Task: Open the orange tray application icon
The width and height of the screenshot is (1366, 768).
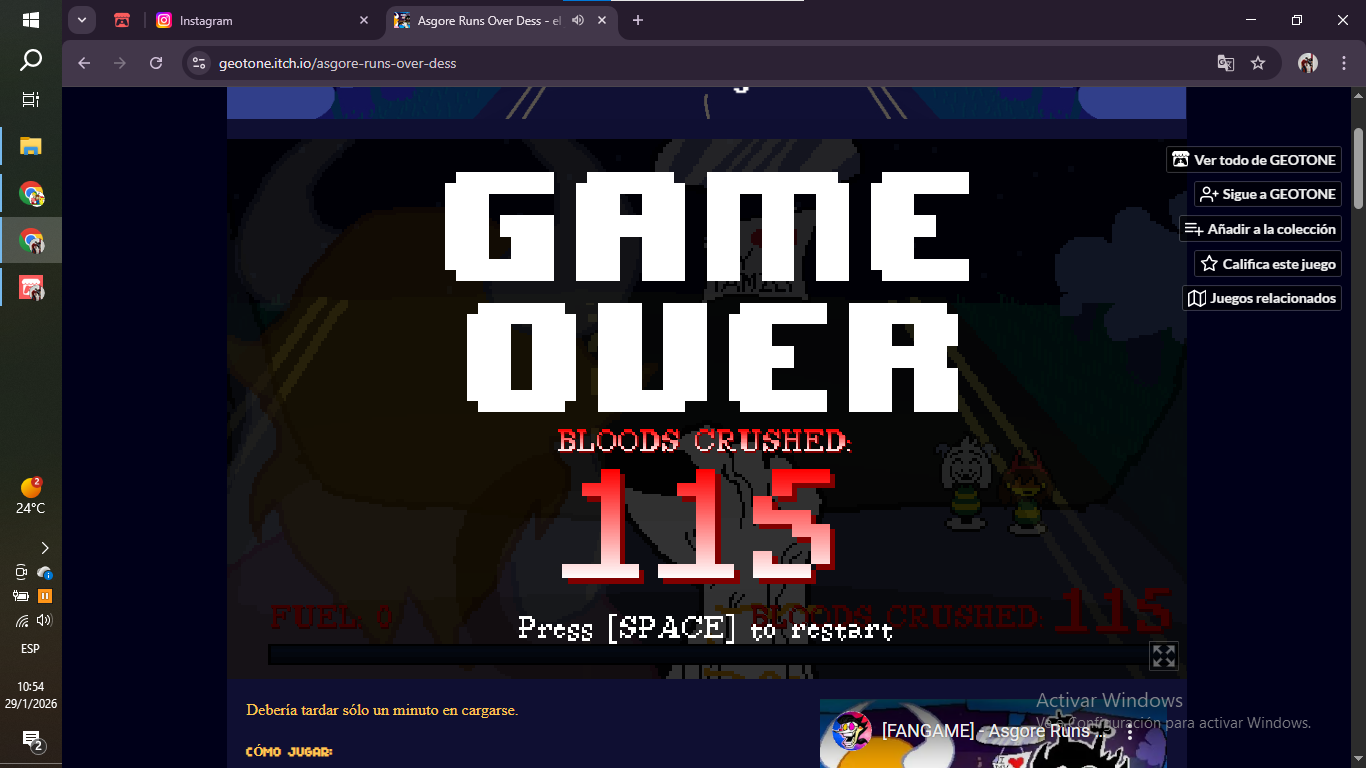Action: click(44, 596)
